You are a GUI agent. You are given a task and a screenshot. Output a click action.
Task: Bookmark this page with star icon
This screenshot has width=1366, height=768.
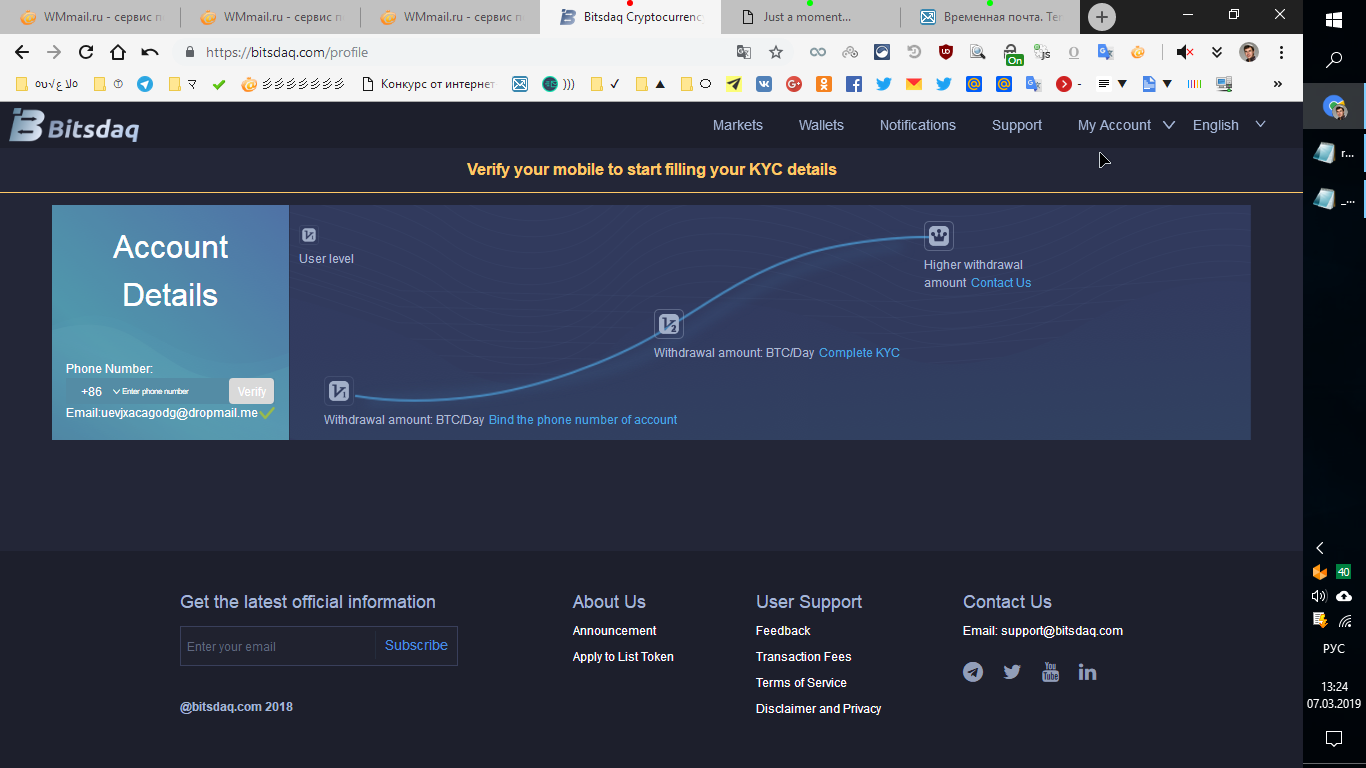[776, 52]
